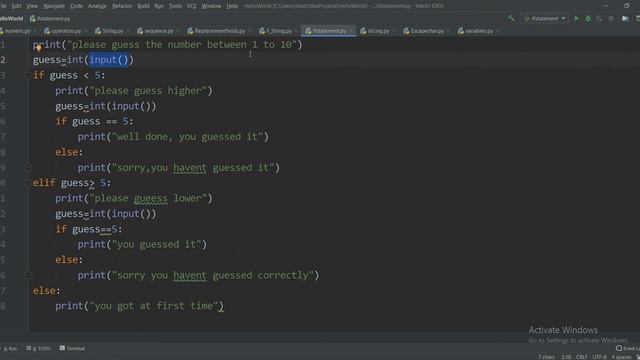Open the Event Log icon in status bar
This screenshot has height=360, width=640.
pos(619,348)
